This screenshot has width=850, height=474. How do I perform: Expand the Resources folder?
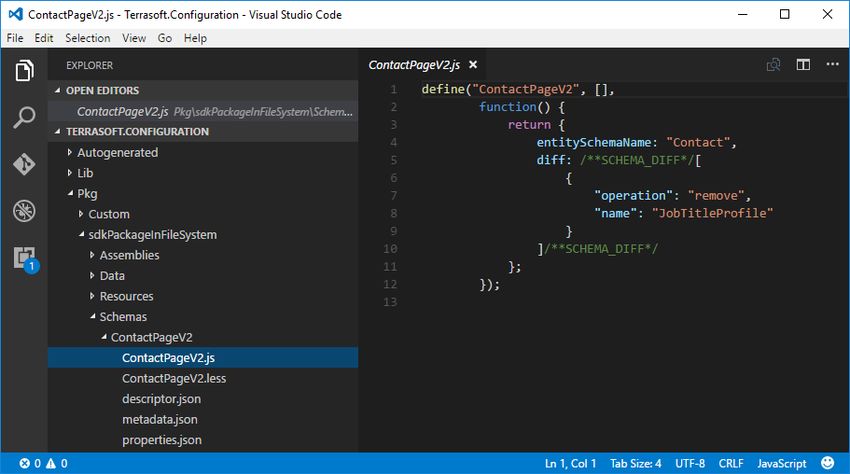pyautogui.click(x=92, y=296)
